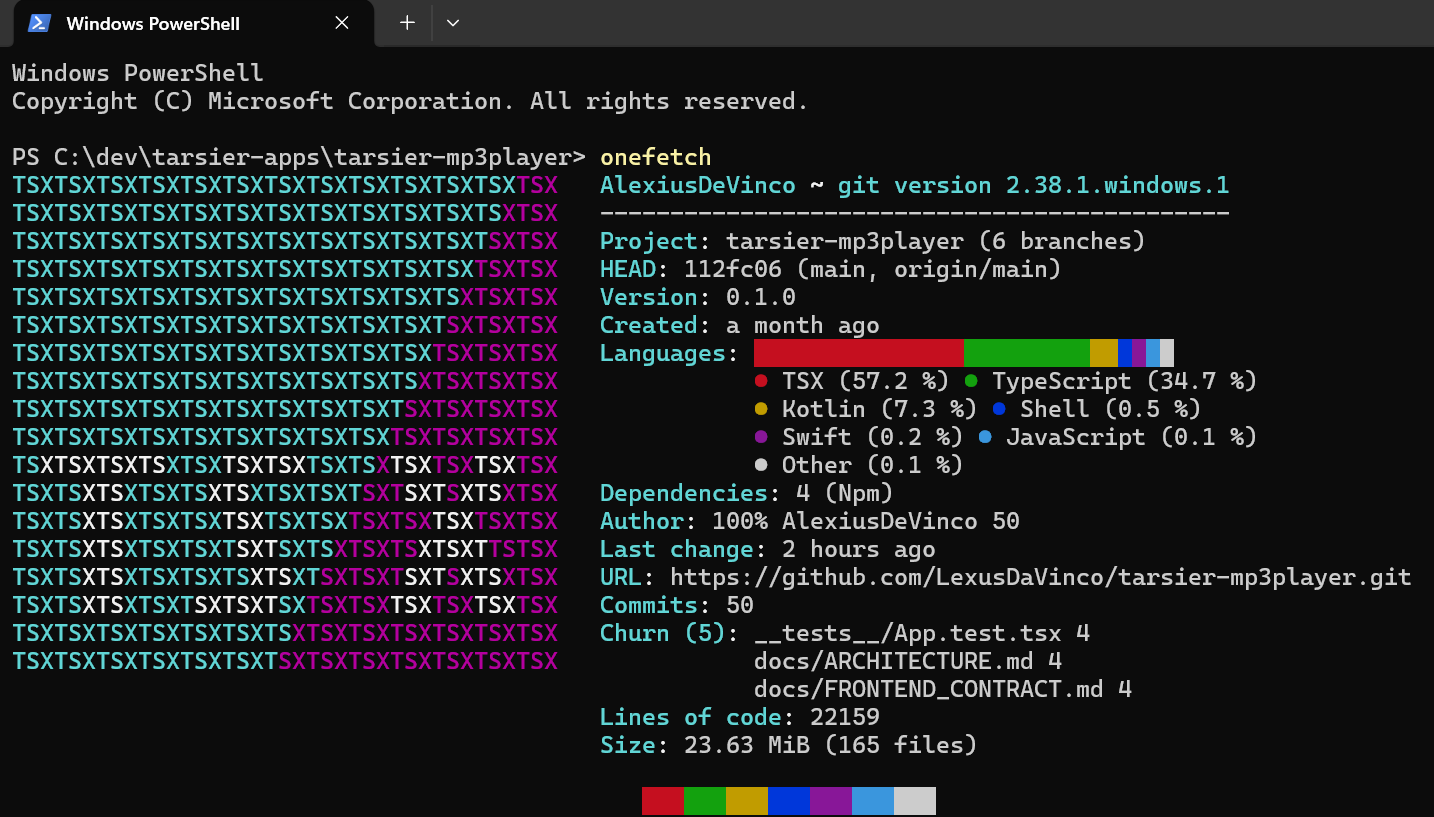Click the Author: 100% AlexiusDeVinco 50 line
This screenshot has width=1434, height=817.
(810, 521)
